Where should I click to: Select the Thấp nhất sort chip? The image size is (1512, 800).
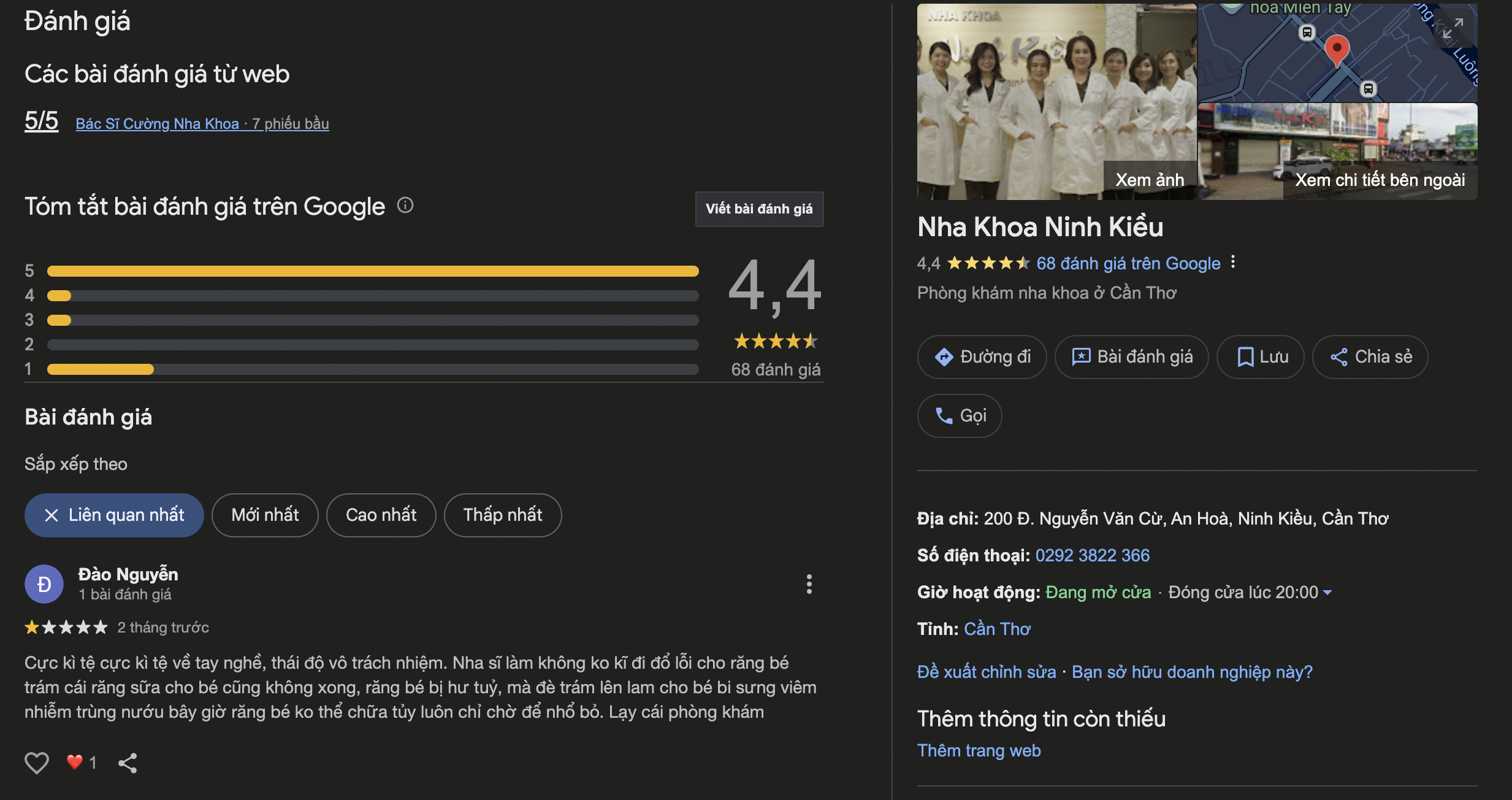click(502, 515)
